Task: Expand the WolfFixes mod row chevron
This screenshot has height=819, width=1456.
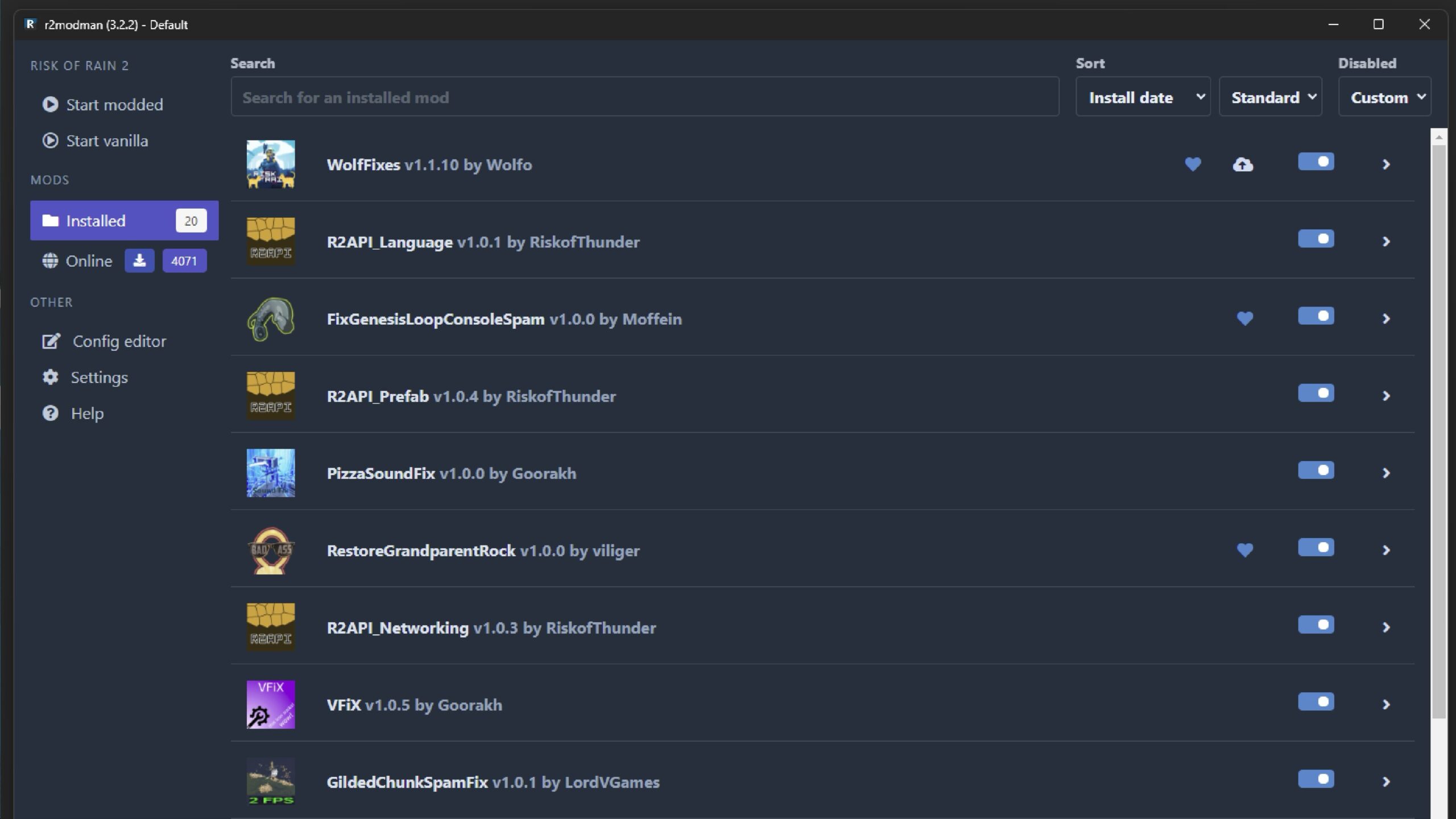Action: click(1386, 164)
